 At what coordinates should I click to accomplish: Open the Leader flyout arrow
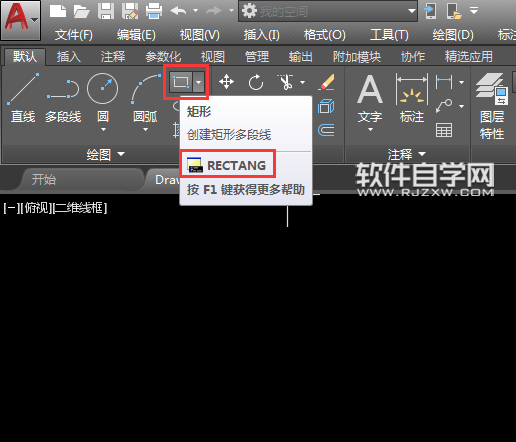(461, 107)
